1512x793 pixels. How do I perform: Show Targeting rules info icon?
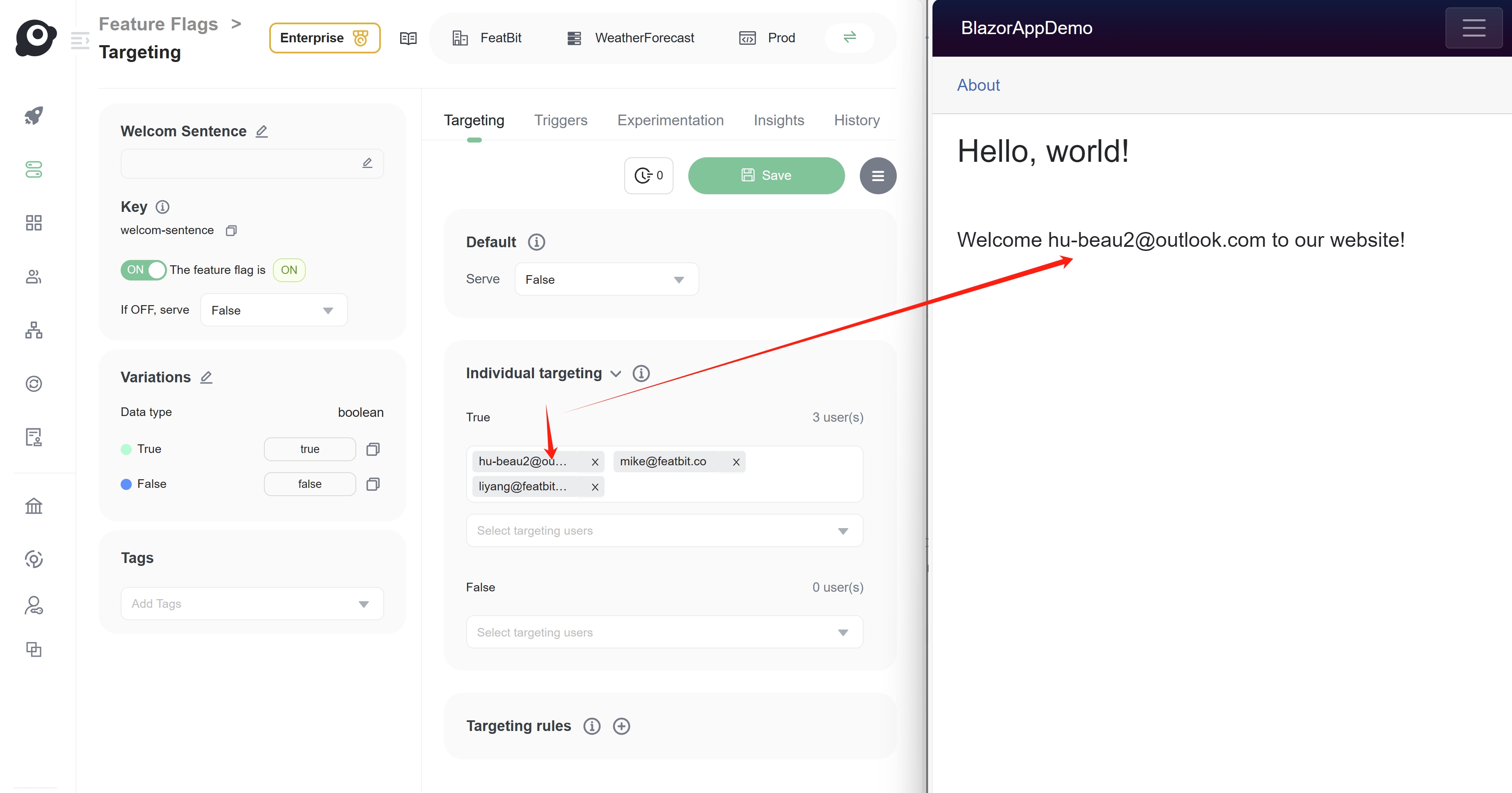(592, 726)
